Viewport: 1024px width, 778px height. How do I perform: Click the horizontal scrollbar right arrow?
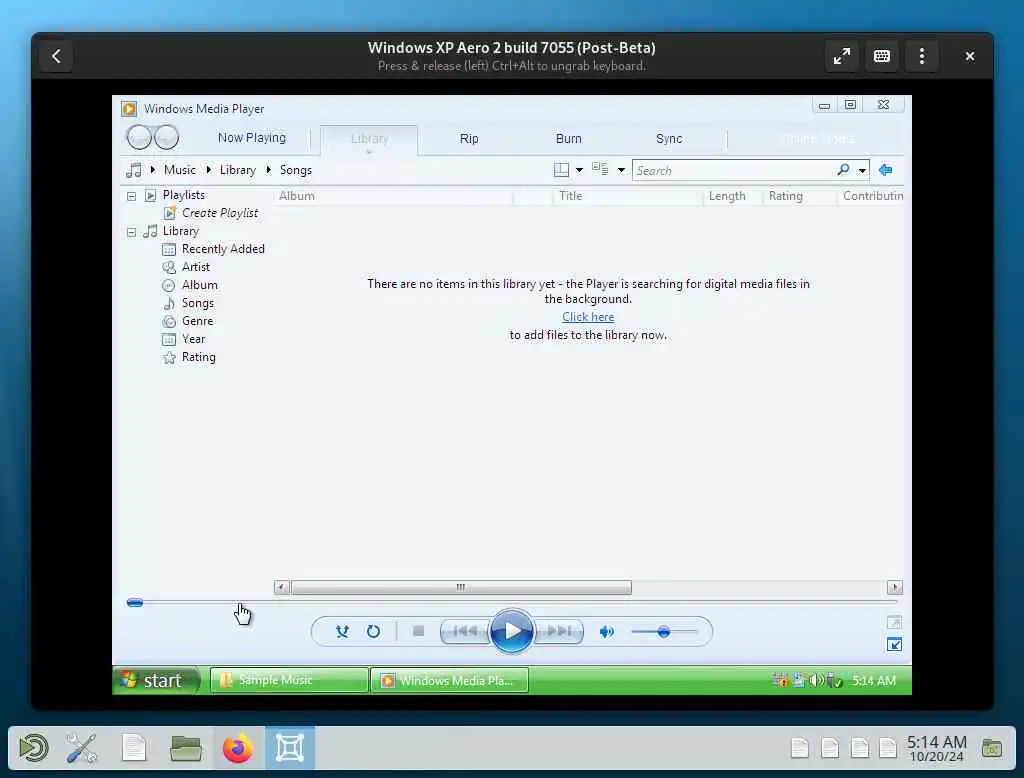[895, 587]
